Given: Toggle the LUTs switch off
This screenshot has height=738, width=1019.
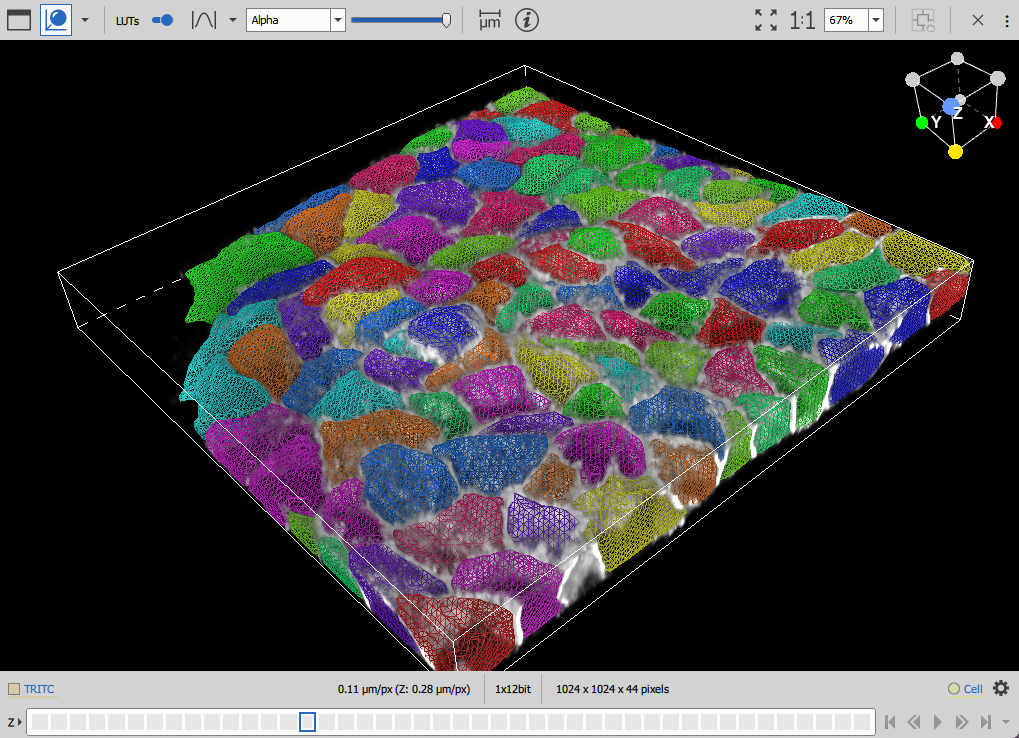Looking at the screenshot, I should coord(161,20).
